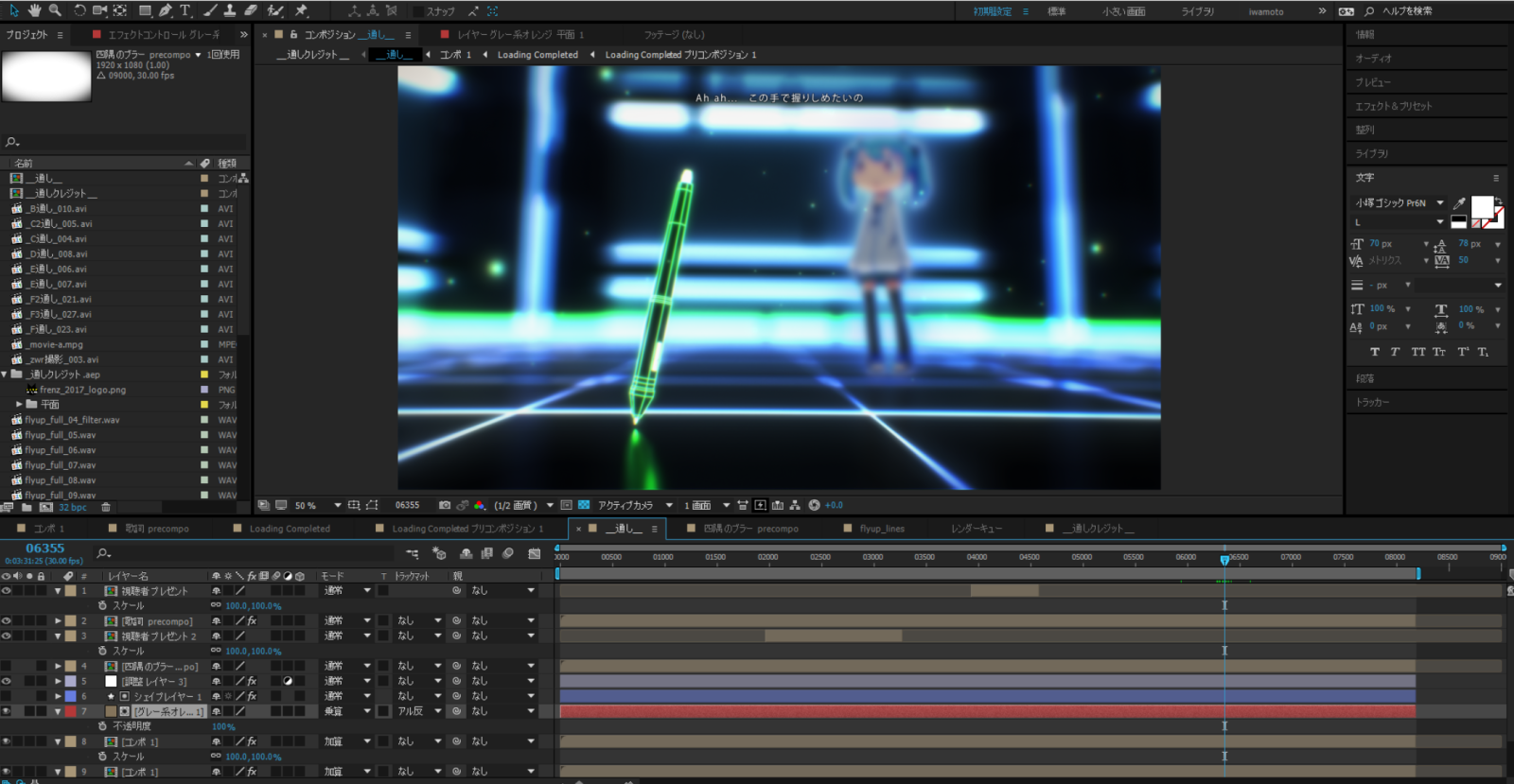
Task: Select the Zoom magnifier tool
Action: [55, 10]
